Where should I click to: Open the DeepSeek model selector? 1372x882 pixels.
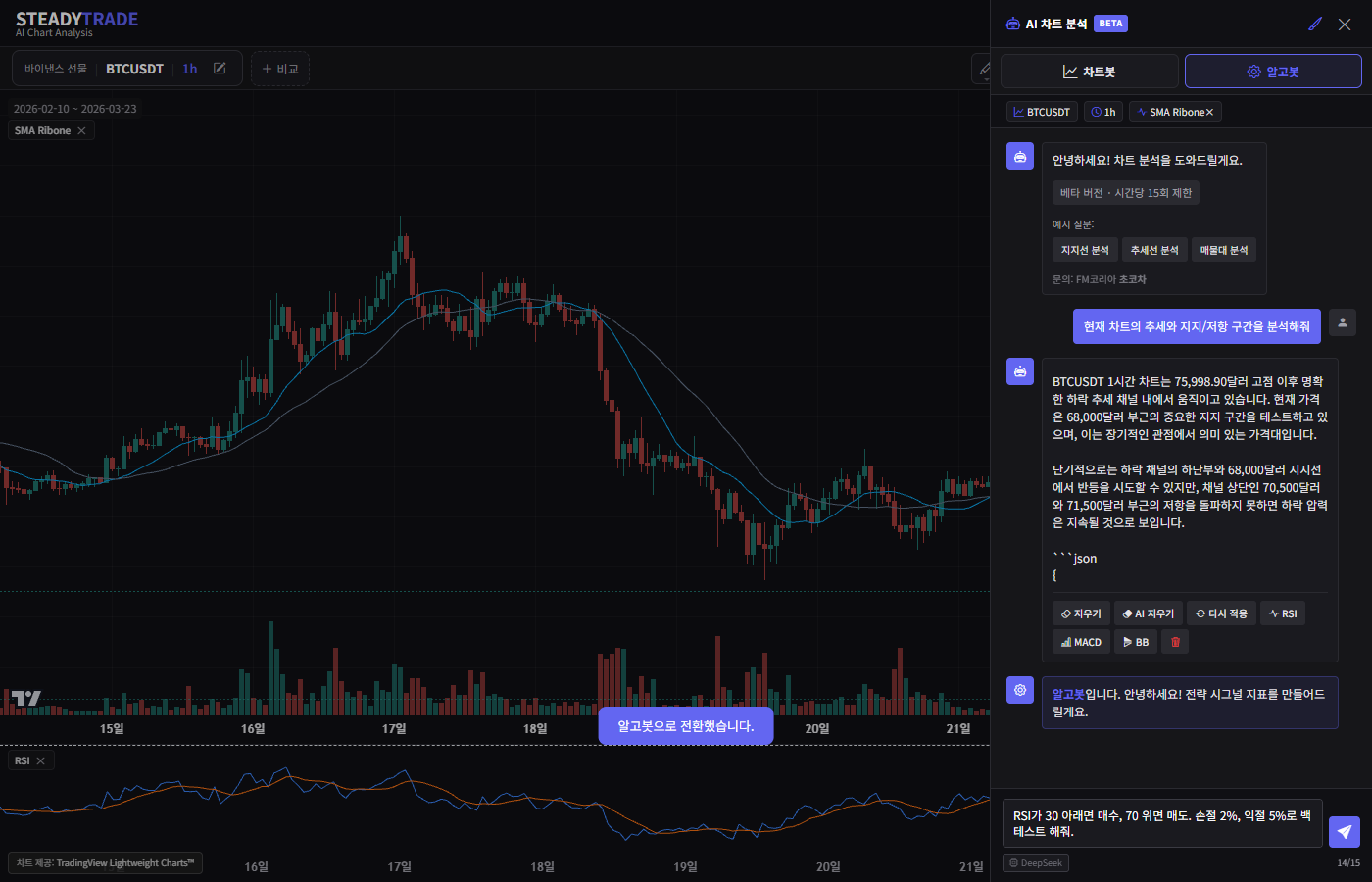1035,863
